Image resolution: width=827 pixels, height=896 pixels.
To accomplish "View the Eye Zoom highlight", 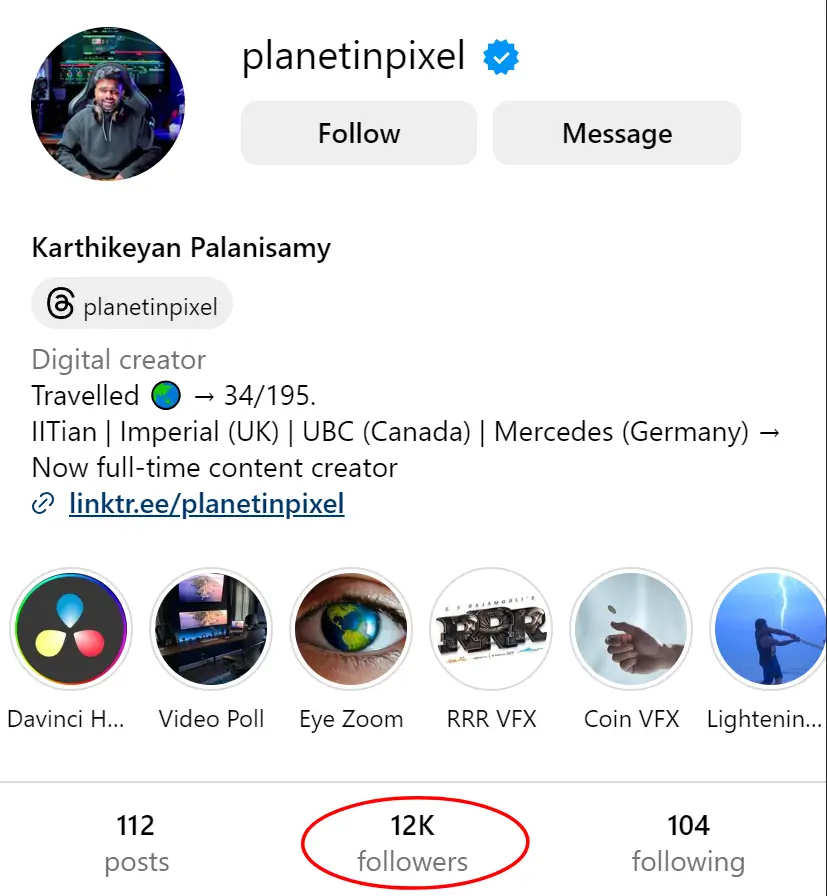I will pyautogui.click(x=350, y=629).
